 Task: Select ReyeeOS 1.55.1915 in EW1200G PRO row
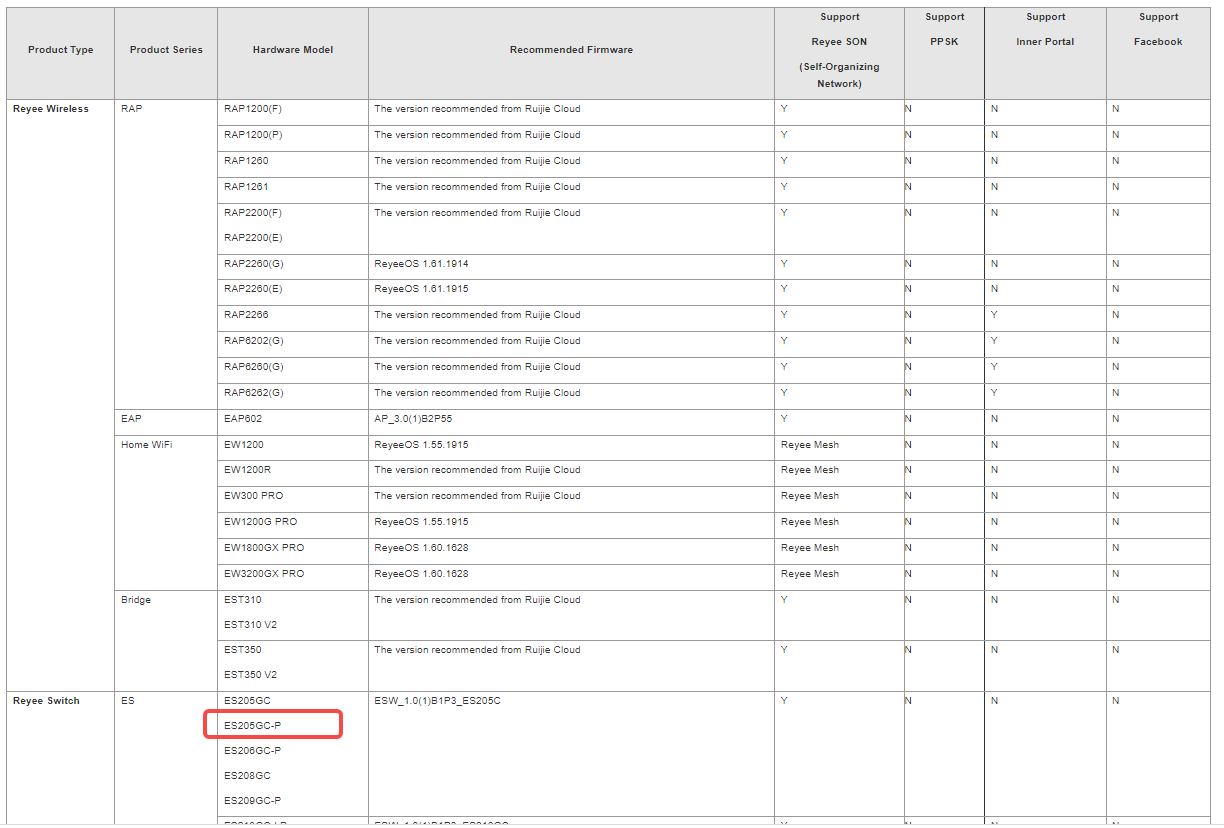421,522
